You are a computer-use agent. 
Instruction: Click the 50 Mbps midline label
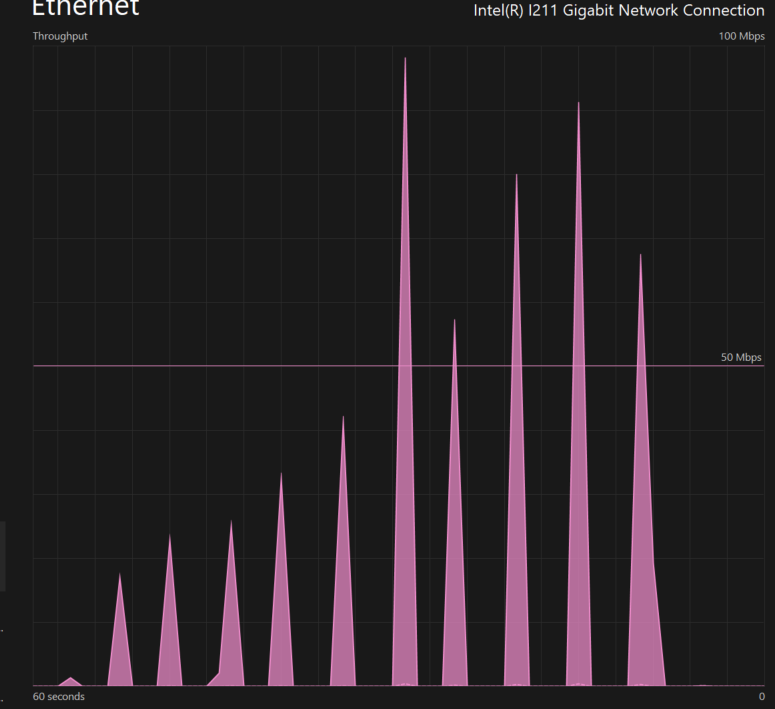click(x=741, y=357)
